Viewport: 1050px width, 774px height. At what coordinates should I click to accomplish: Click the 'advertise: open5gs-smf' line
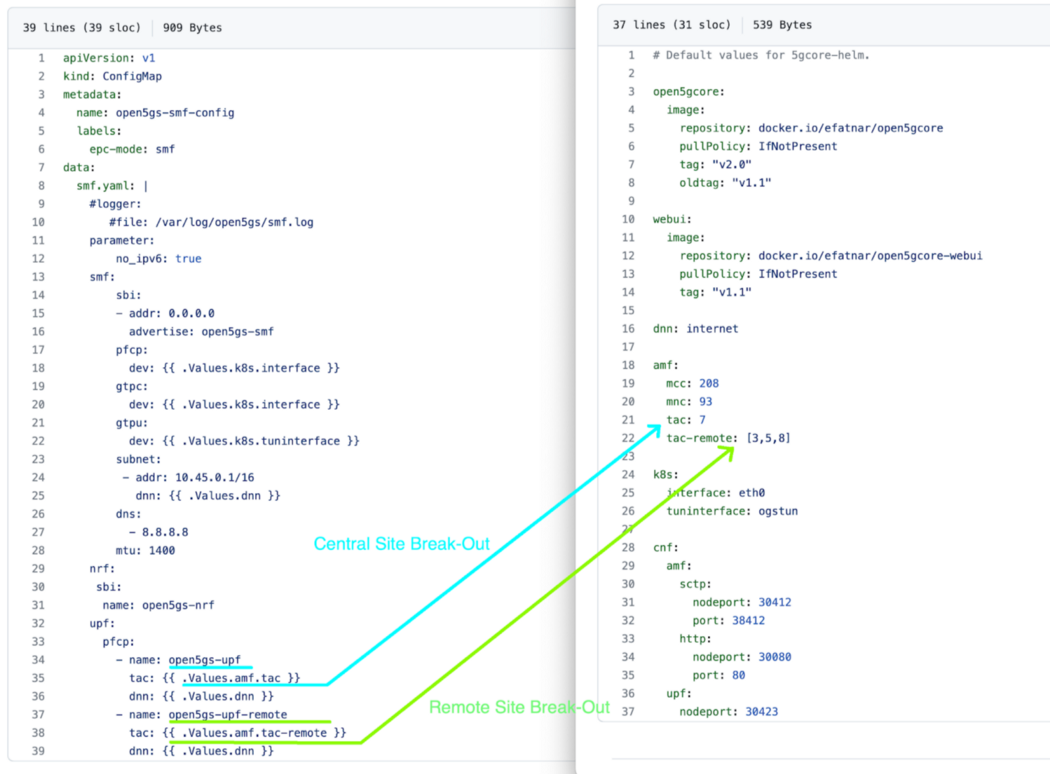pyautogui.click(x=201, y=332)
